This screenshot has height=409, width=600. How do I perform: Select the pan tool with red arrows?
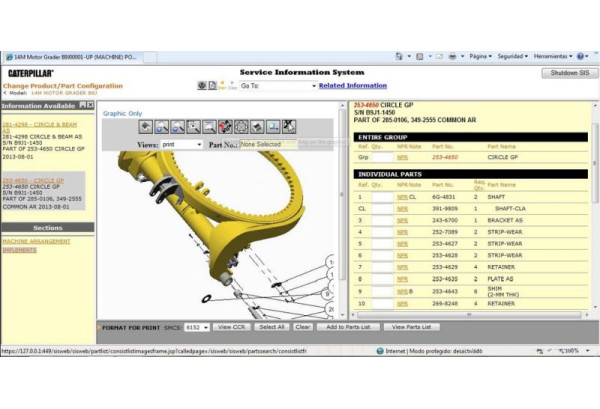pos(225,127)
